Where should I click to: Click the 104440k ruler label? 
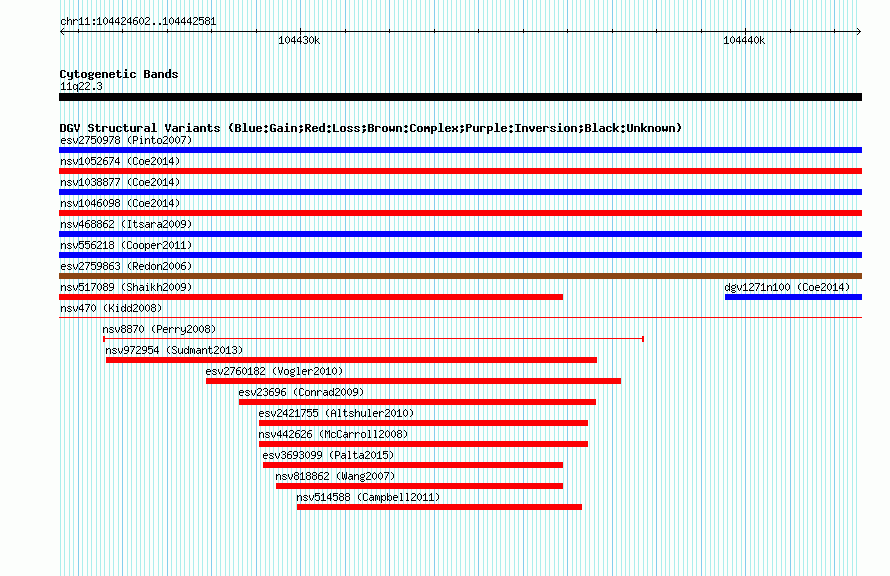(x=744, y=40)
